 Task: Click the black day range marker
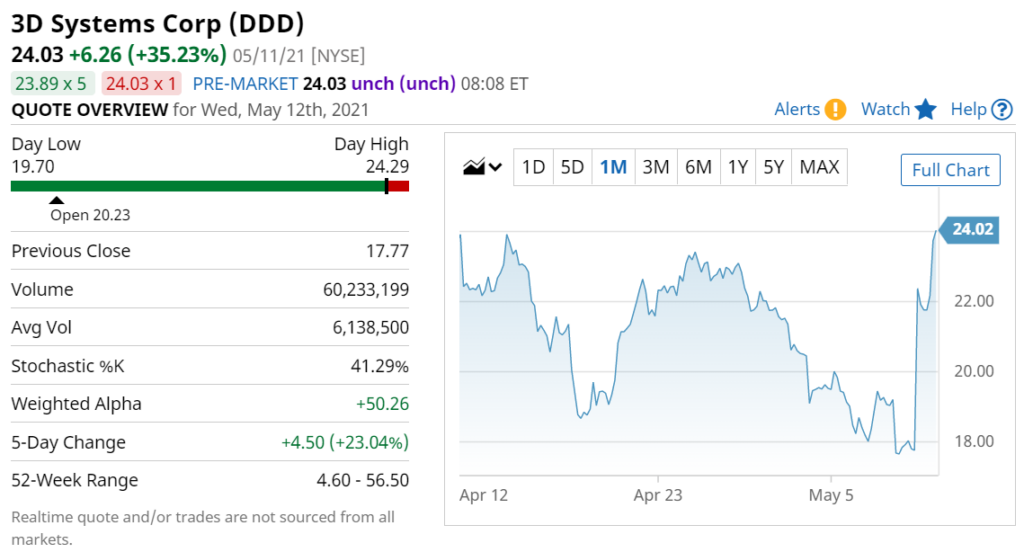387,186
